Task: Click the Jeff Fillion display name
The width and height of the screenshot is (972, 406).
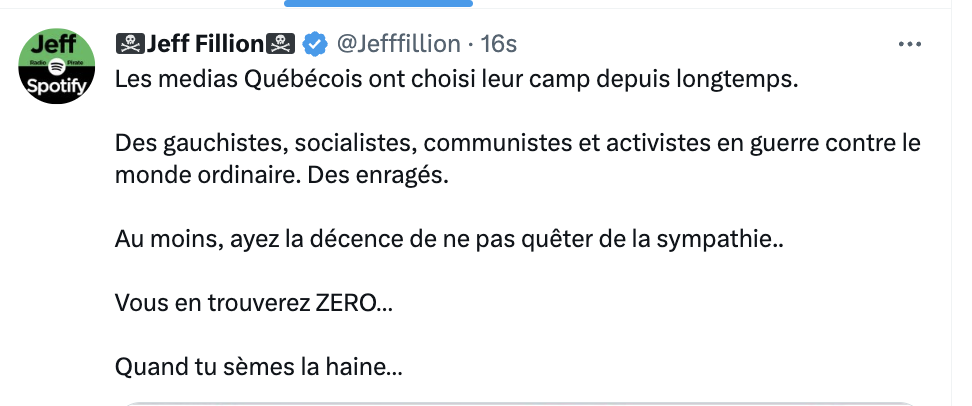Action: point(205,44)
